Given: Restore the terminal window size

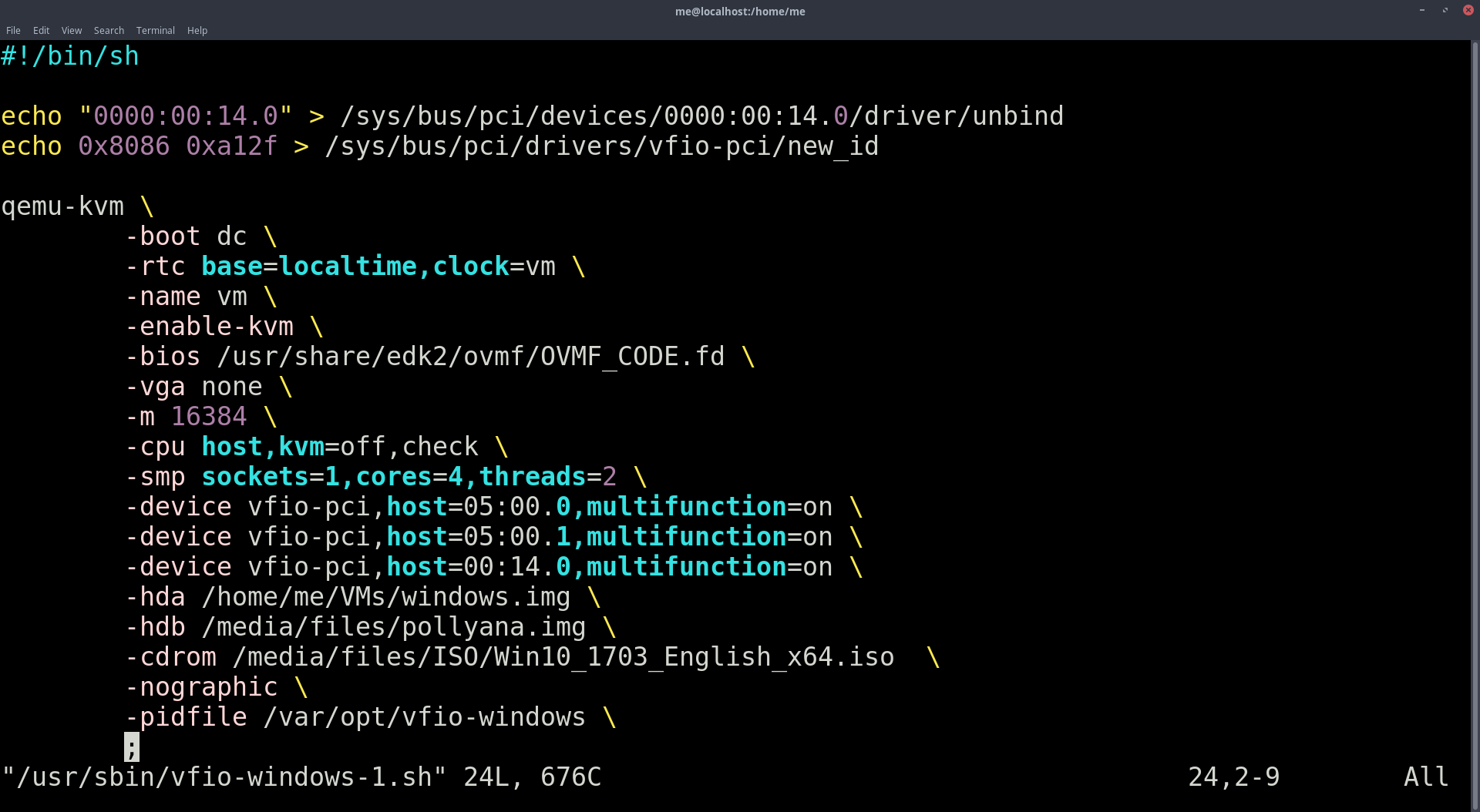Looking at the screenshot, I should point(1445,10).
